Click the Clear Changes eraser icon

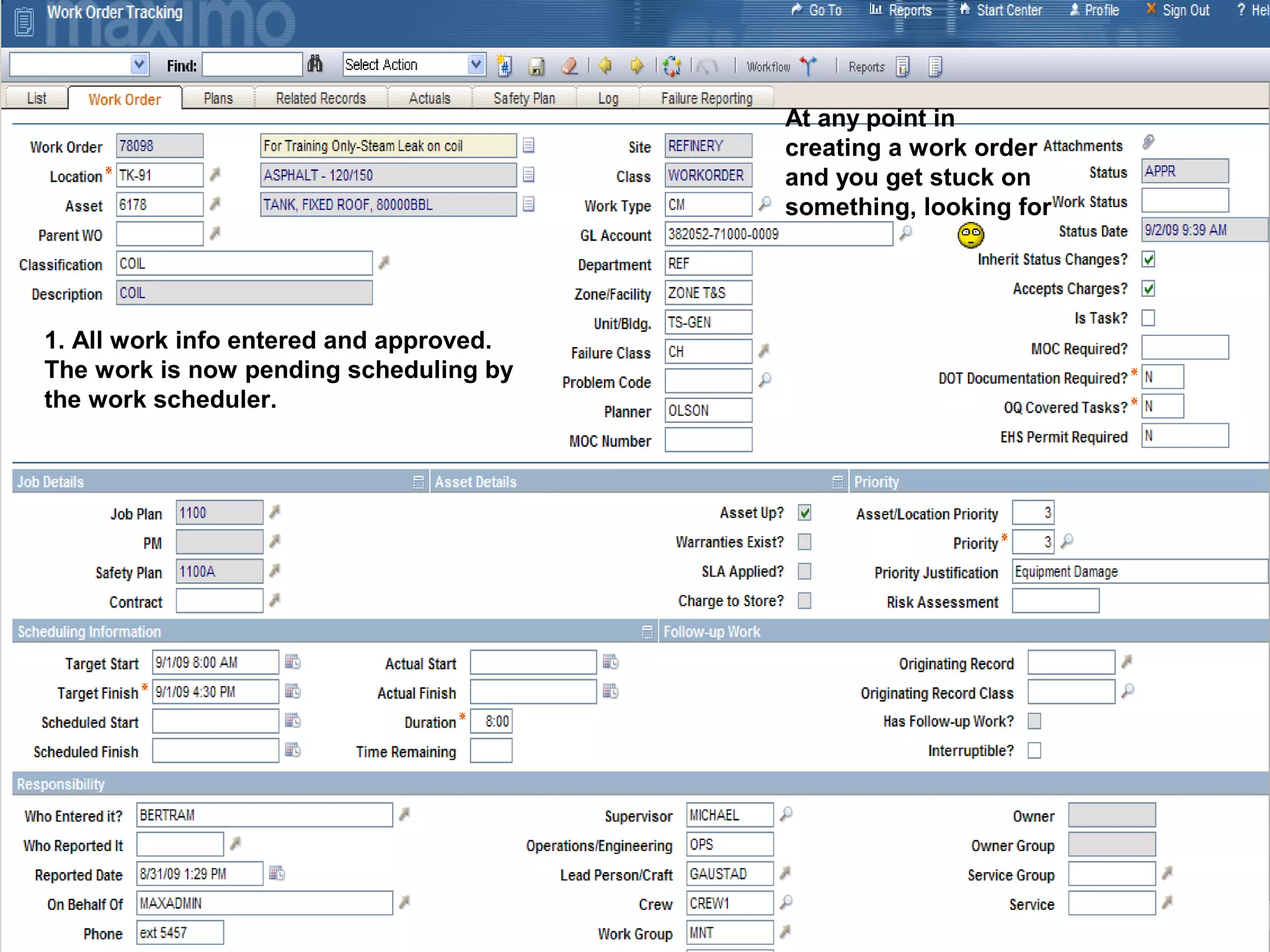coord(569,66)
